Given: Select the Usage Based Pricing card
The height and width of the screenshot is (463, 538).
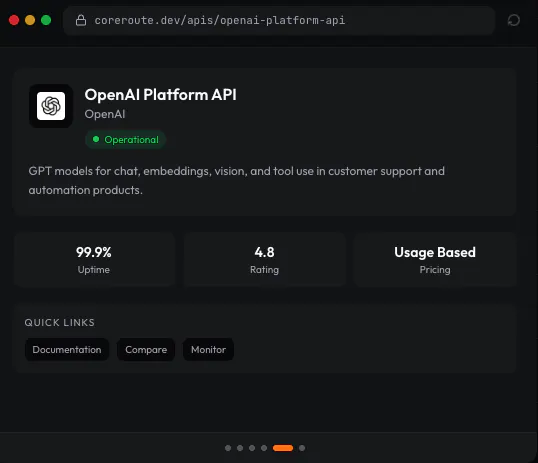Looking at the screenshot, I should click(435, 259).
